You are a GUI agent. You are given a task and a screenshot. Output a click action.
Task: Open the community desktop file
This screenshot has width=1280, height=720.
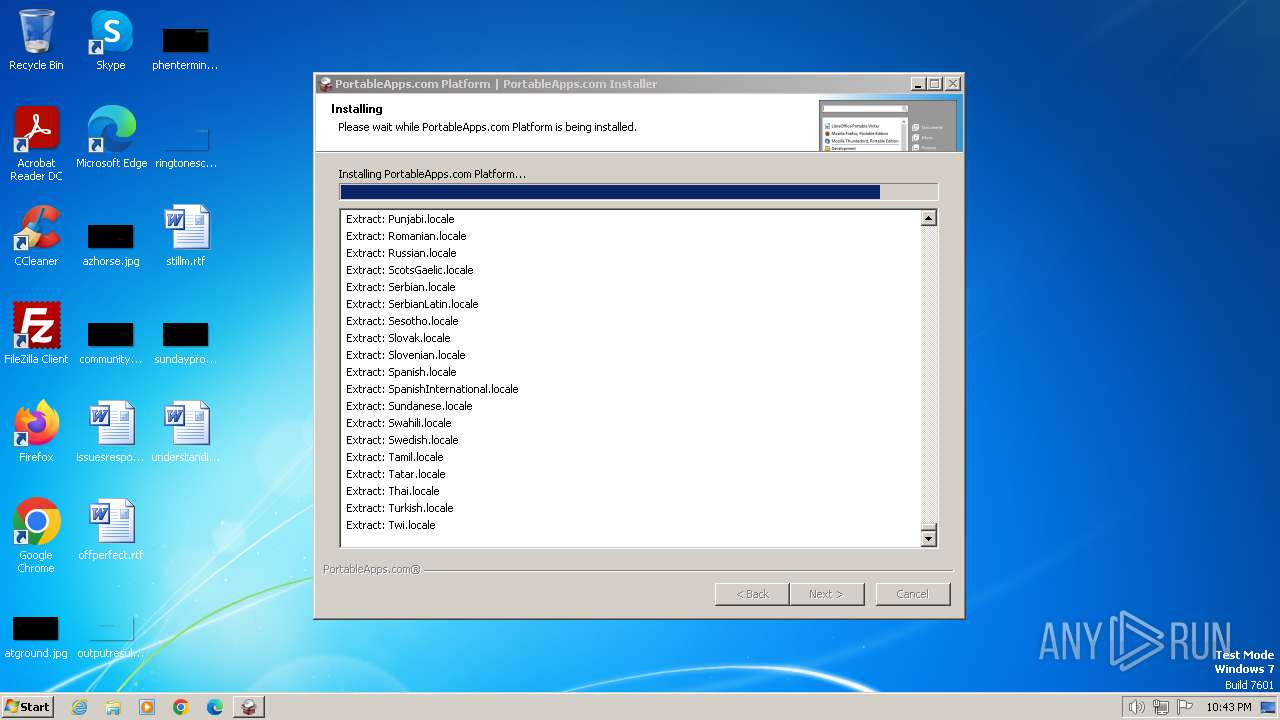tap(111, 341)
